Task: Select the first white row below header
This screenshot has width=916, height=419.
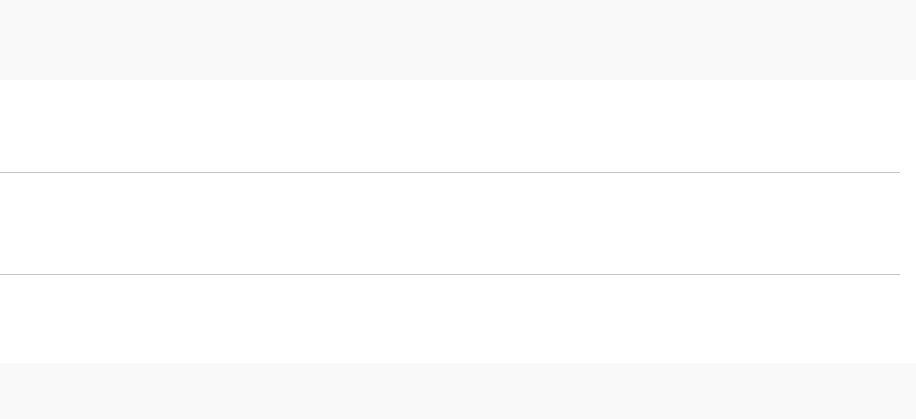Action: click(450, 126)
